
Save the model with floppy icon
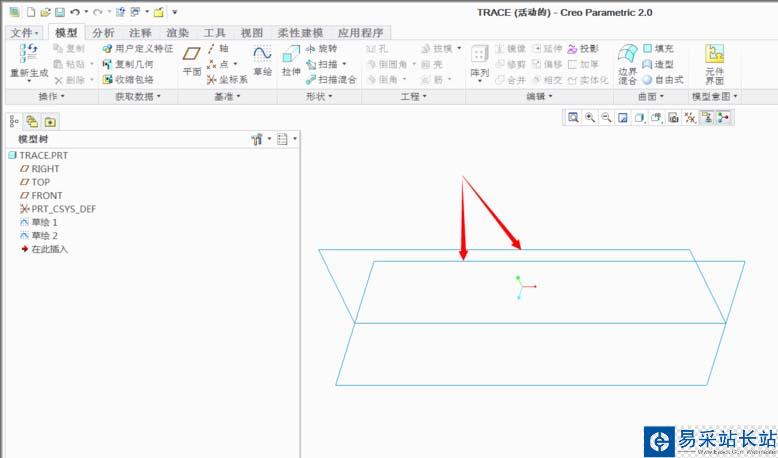60,12
